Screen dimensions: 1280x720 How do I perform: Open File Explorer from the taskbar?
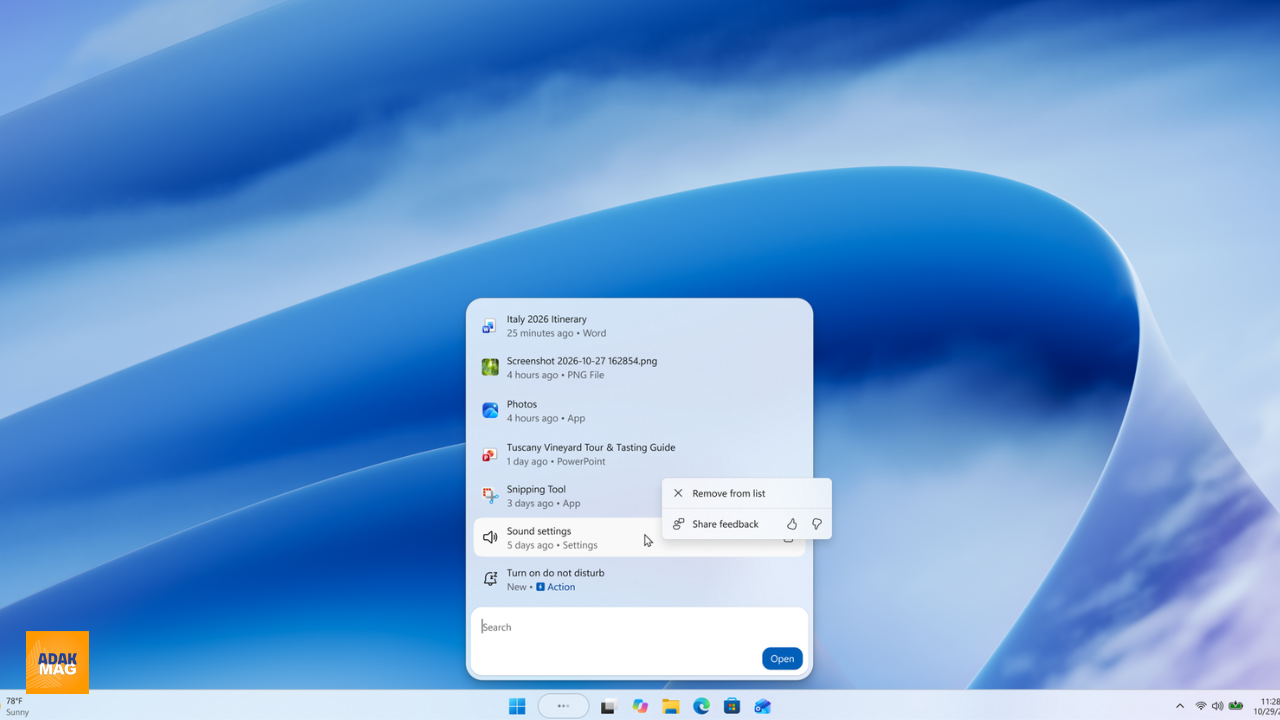pos(671,706)
